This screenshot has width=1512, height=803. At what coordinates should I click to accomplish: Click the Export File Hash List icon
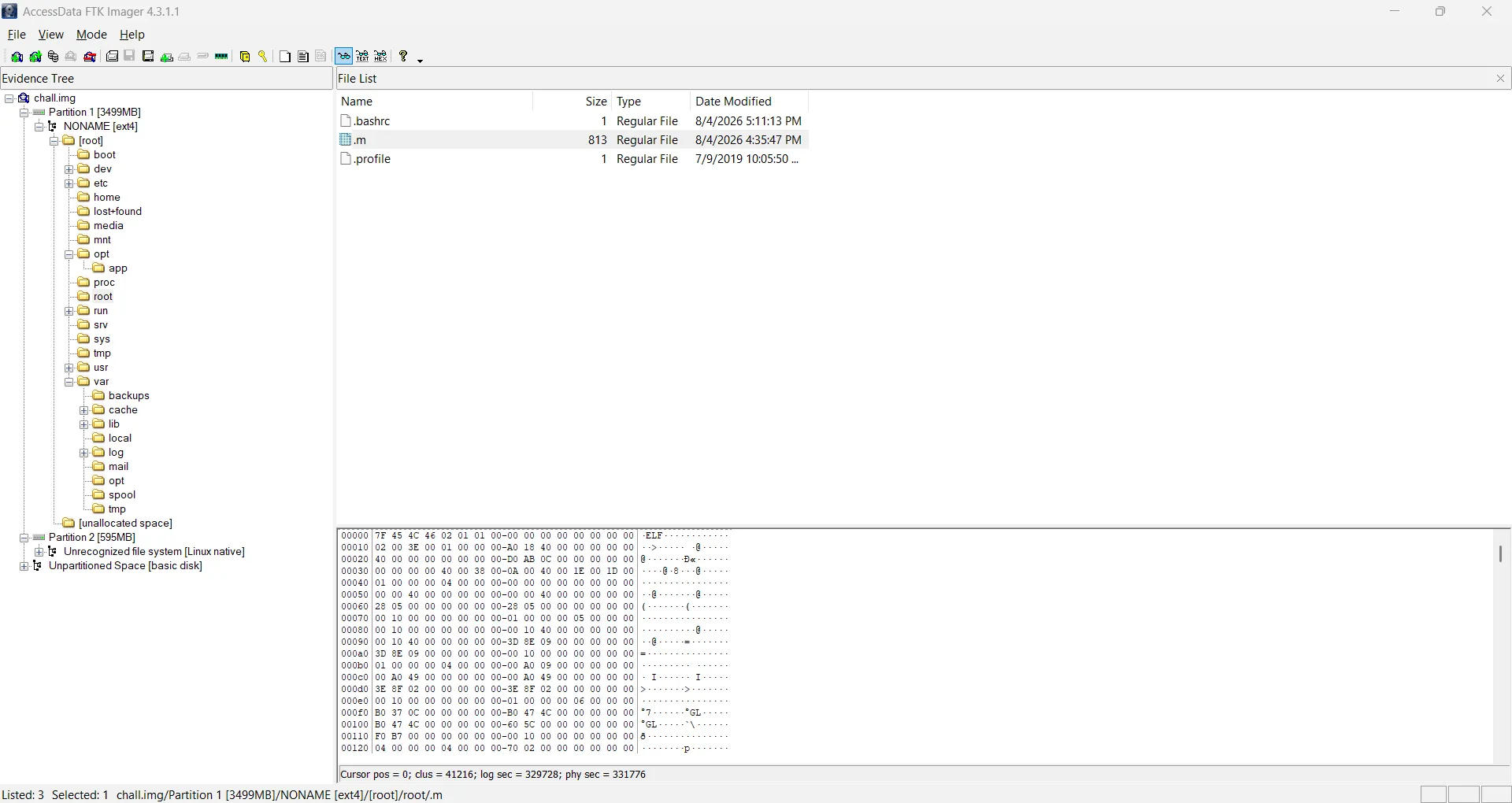(303, 57)
